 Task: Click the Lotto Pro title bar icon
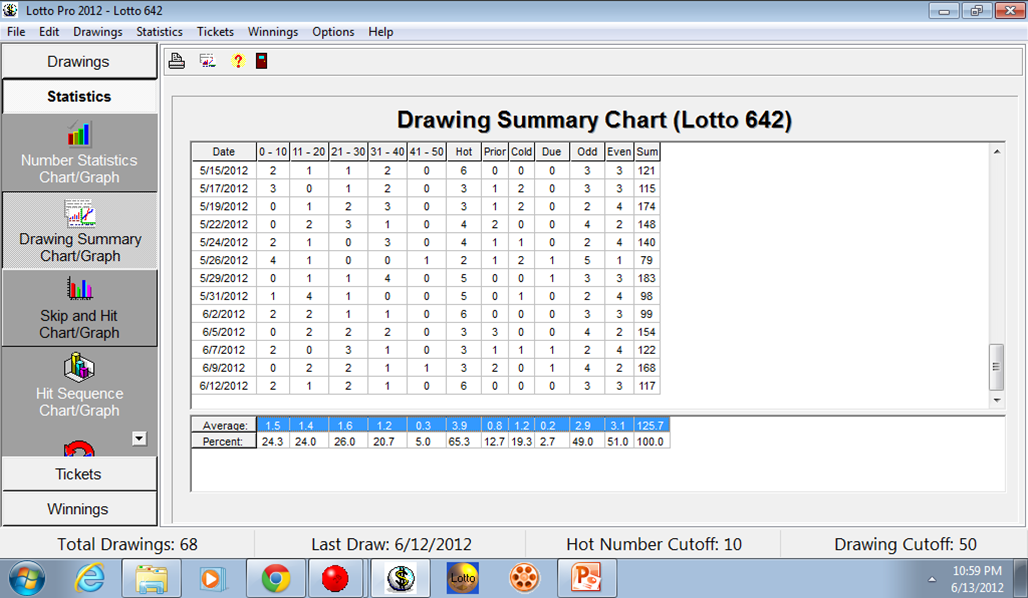click(x=10, y=10)
